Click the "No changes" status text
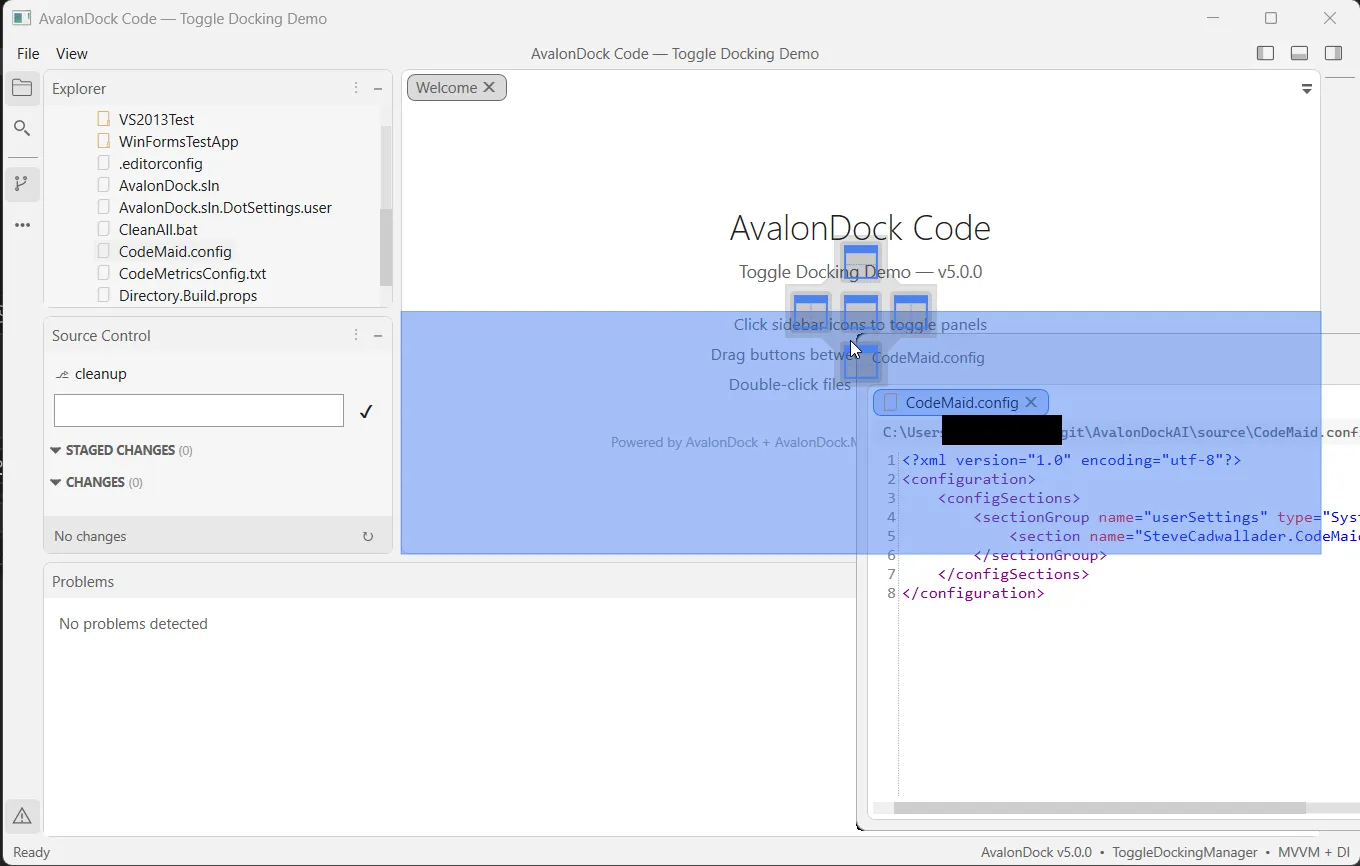Screen dimensions: 1360x866 [90, 536]
